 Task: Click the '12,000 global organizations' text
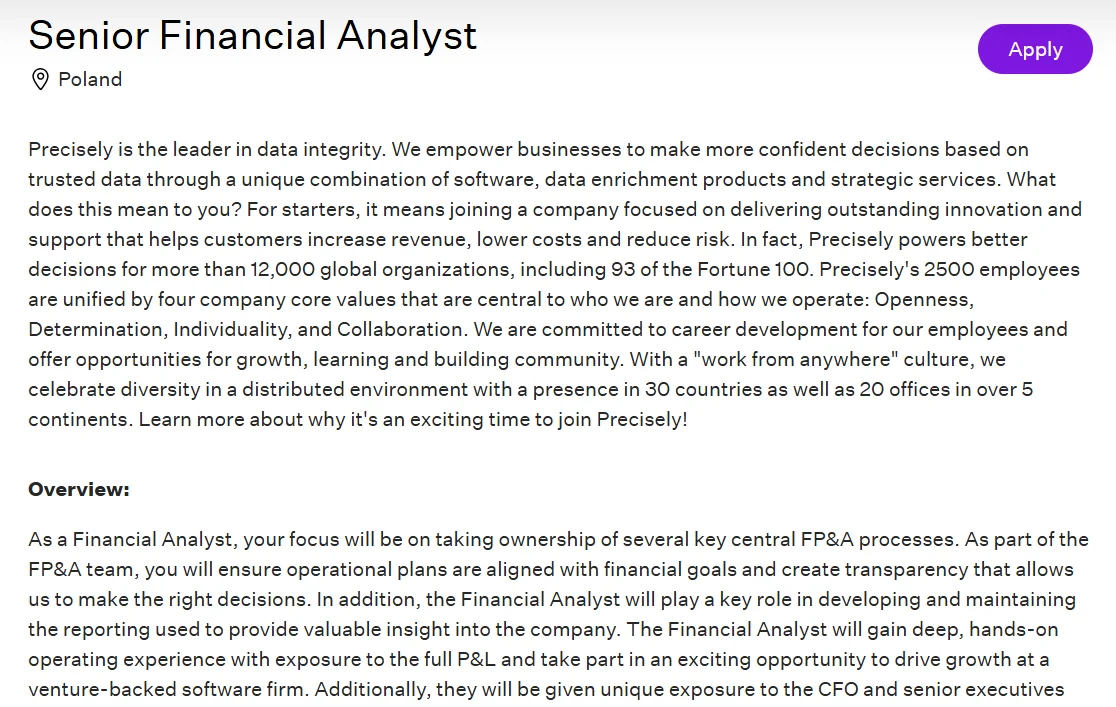pos(381,269)
